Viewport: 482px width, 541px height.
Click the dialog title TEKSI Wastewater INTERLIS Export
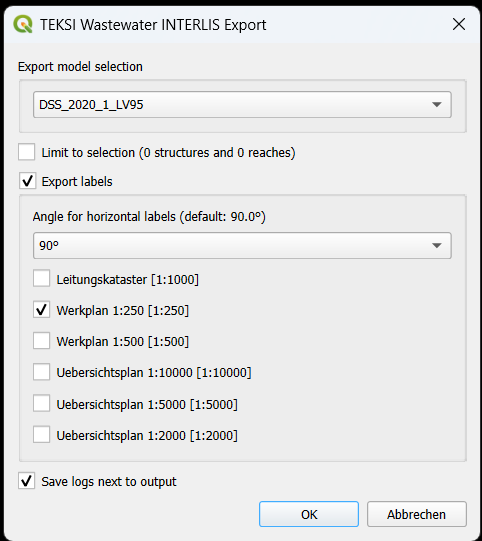click(x=153, y=25)
